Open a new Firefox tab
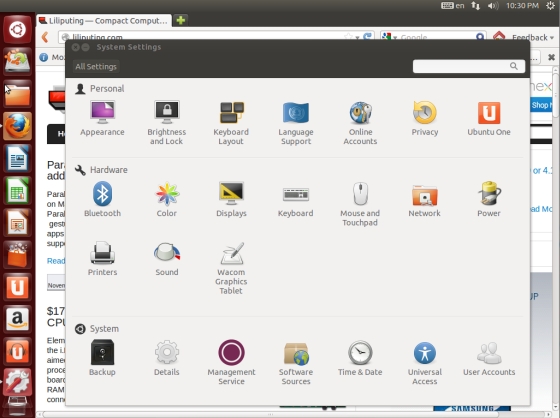Viewport: 560px width, 418px height. (181, 20)
